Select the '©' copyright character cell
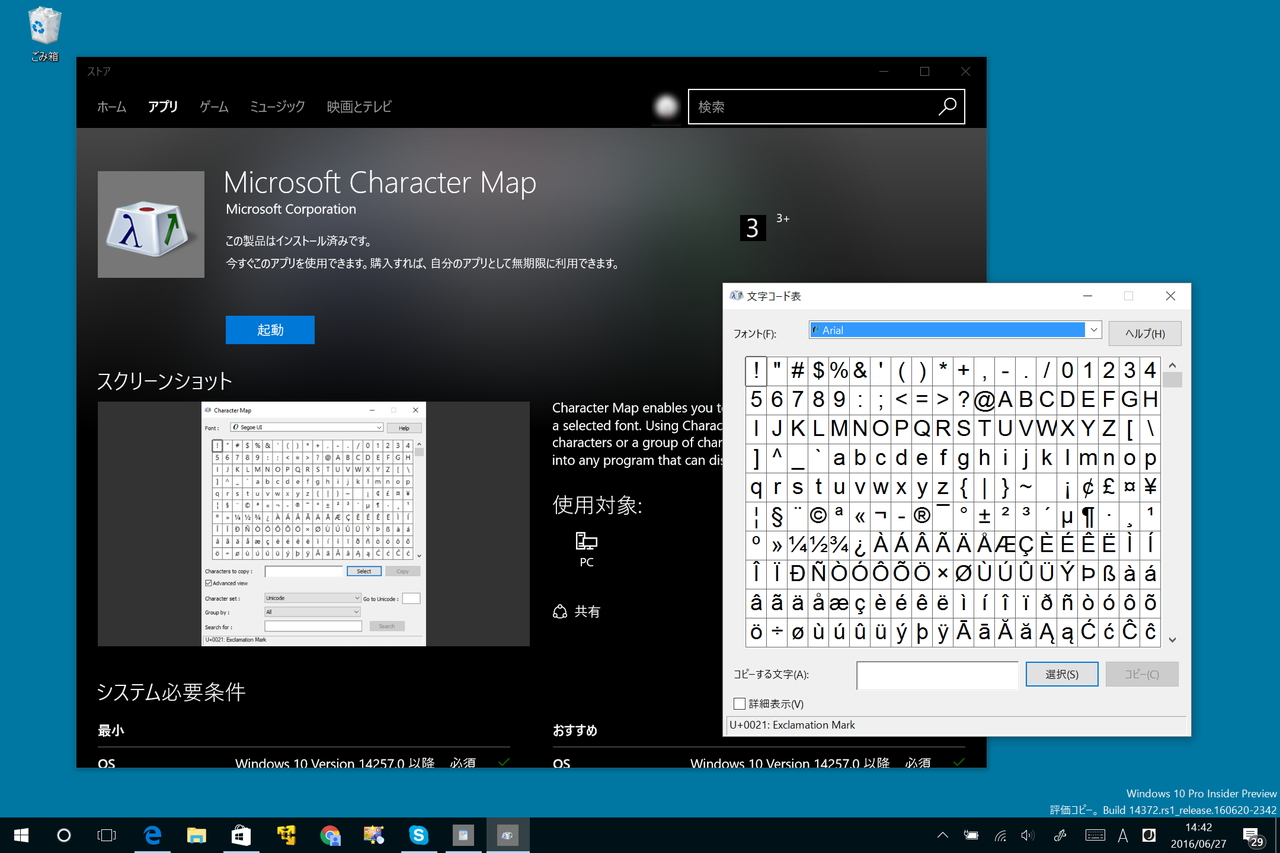 point(818,516)
